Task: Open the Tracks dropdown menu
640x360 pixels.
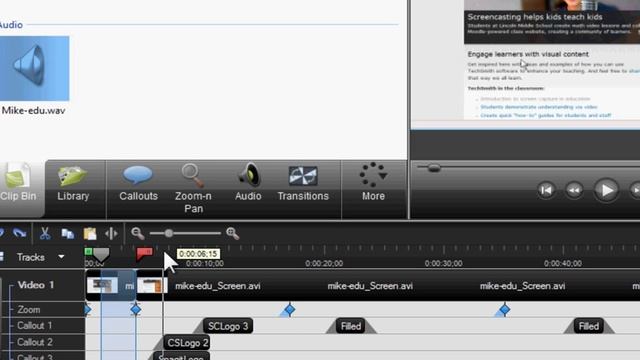Action: coord(61,257)
